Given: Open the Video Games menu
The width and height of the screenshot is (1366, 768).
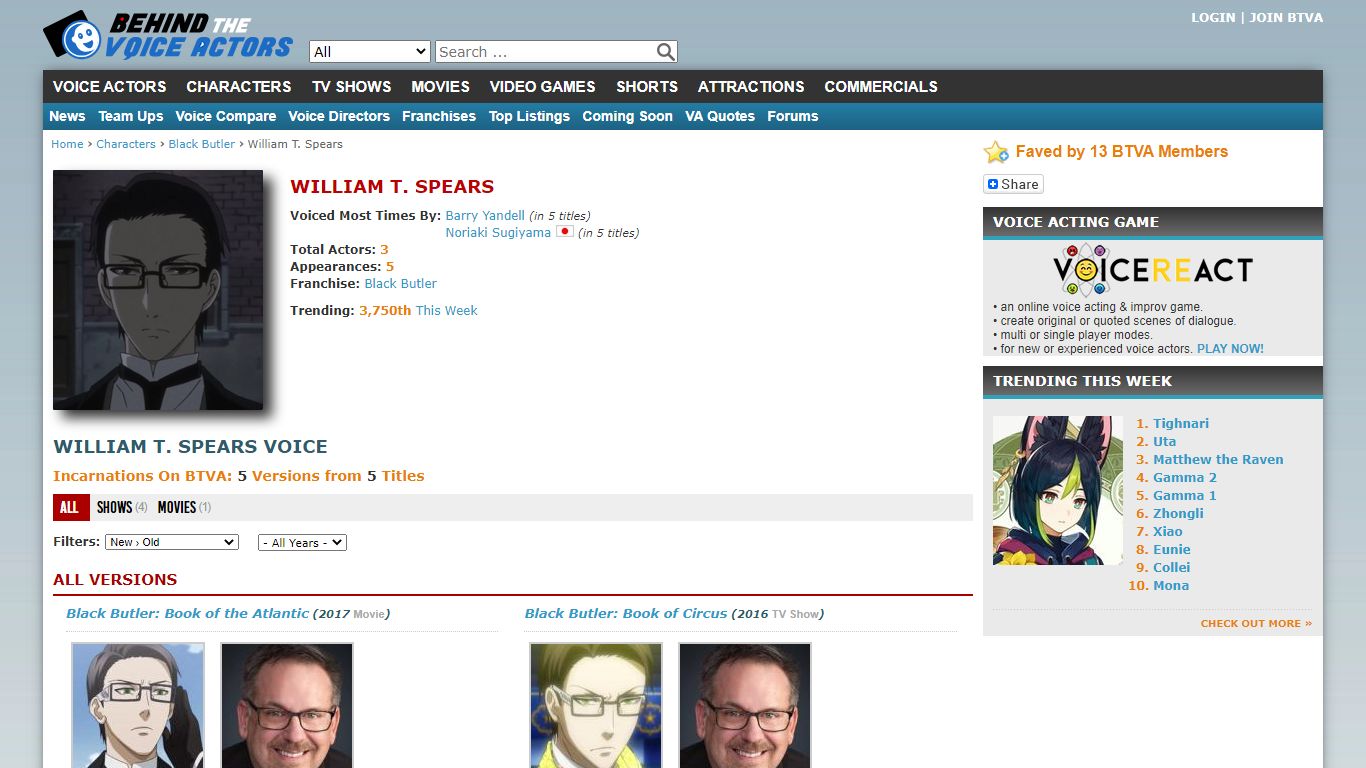Looking at the screenshot, I should (x=543, y=87).
